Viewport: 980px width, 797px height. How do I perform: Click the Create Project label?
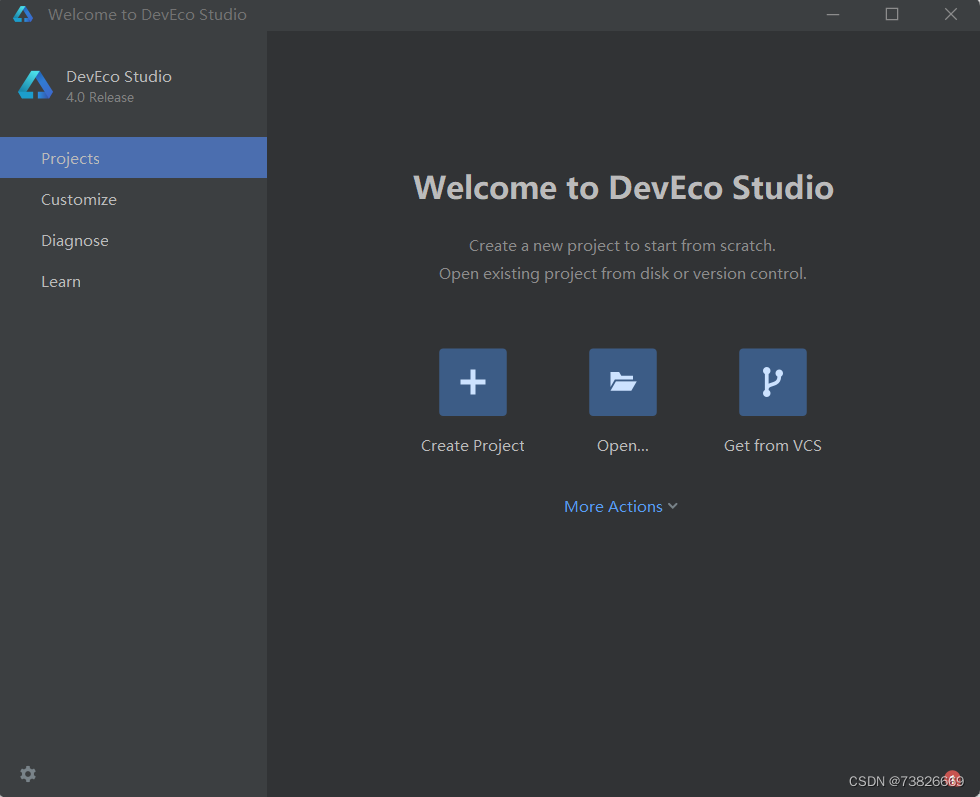click(x=472, y=446)
